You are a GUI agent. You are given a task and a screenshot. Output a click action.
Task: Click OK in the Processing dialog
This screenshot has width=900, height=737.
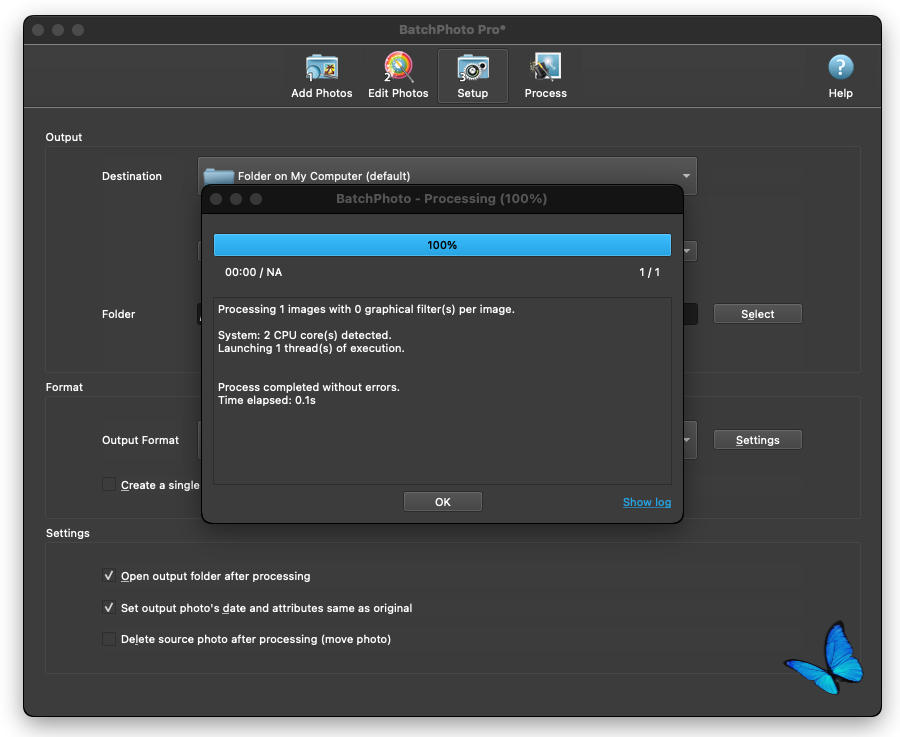click(x=443, y=502)
